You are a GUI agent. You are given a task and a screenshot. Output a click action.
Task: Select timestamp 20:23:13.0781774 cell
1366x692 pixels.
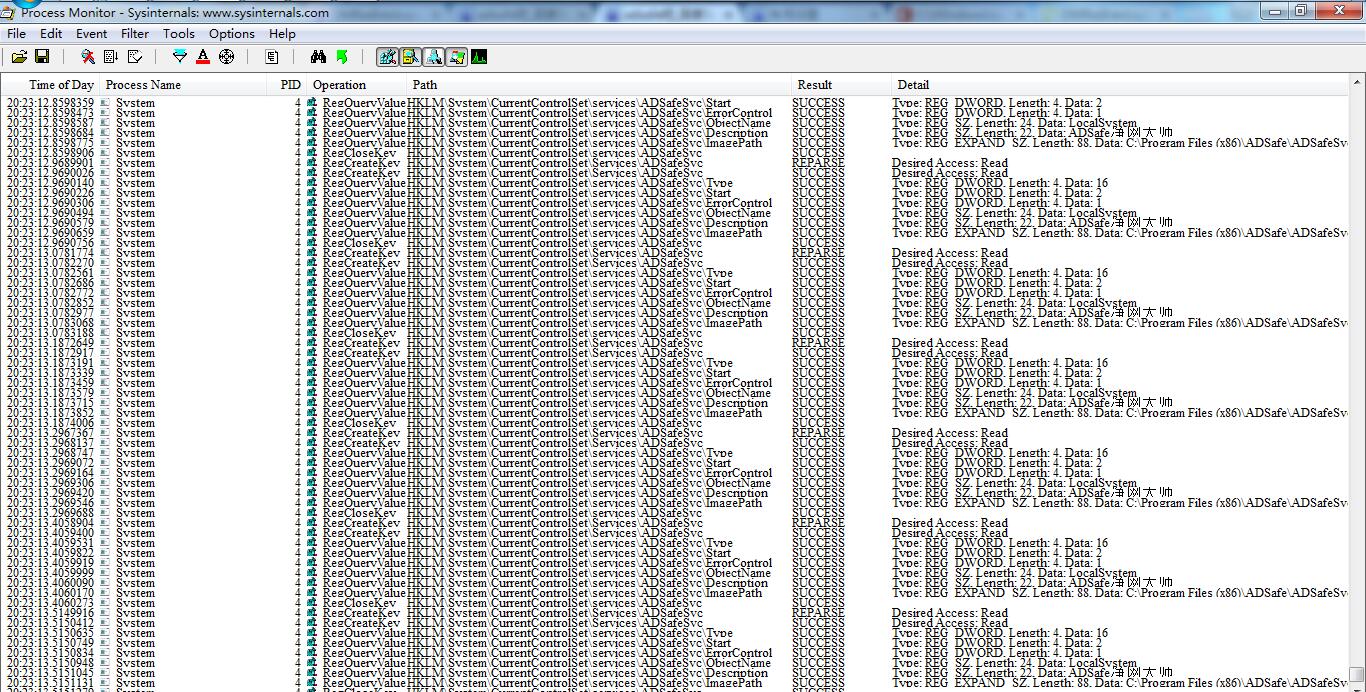coord(50,253)
